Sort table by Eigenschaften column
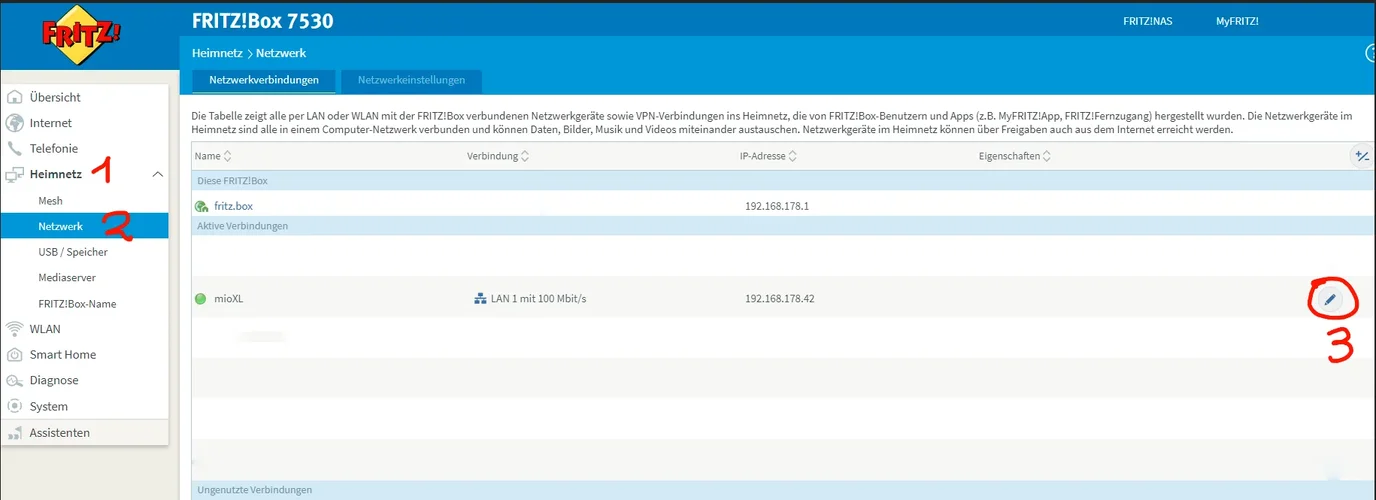1376x500 pixels. click(x=1014, y=156)
